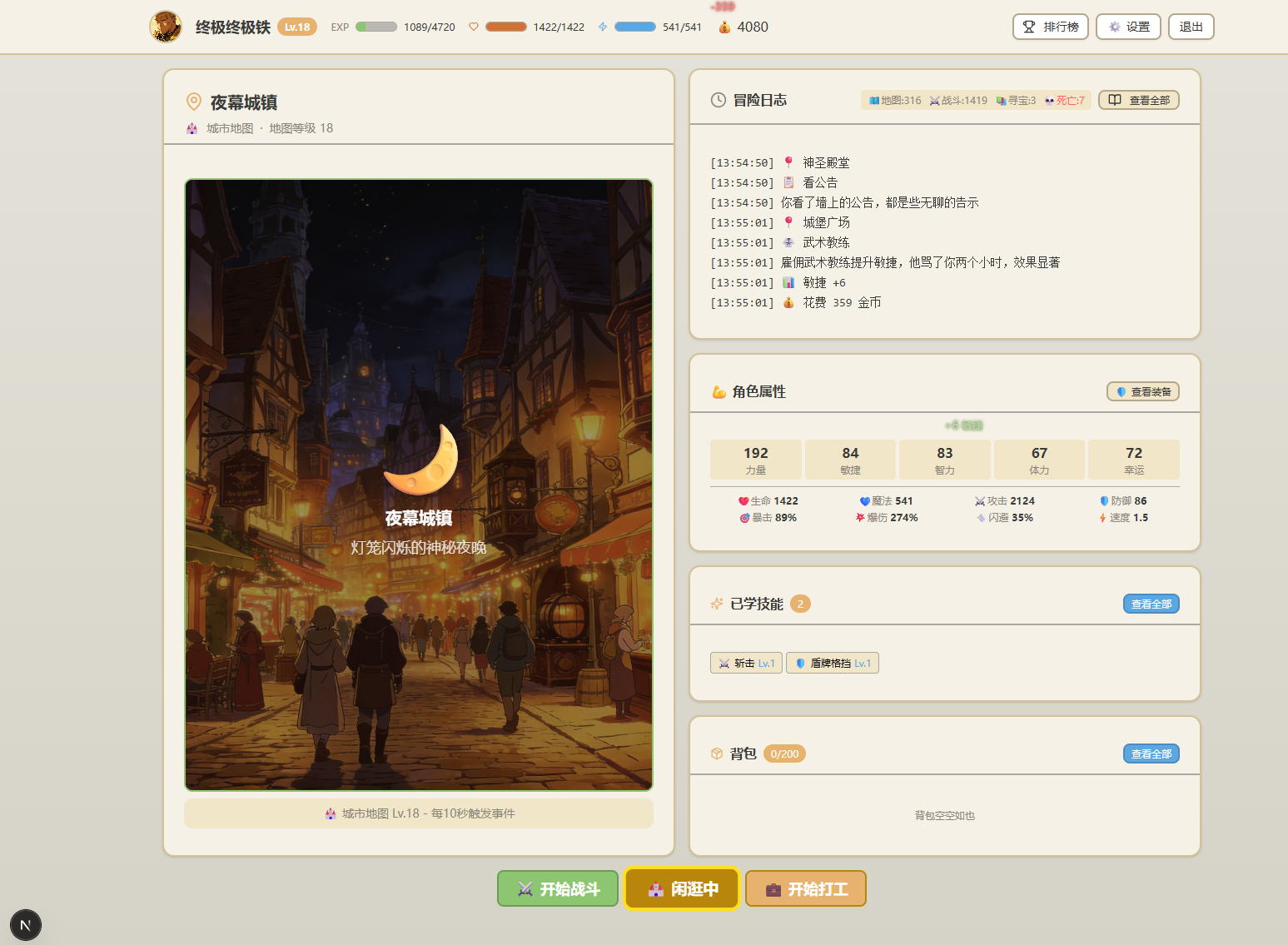View all adventure logs with 查看全部
The height and width of the screenshot is (945, 1288).
pyautogui.click(x=1138, y=100)
